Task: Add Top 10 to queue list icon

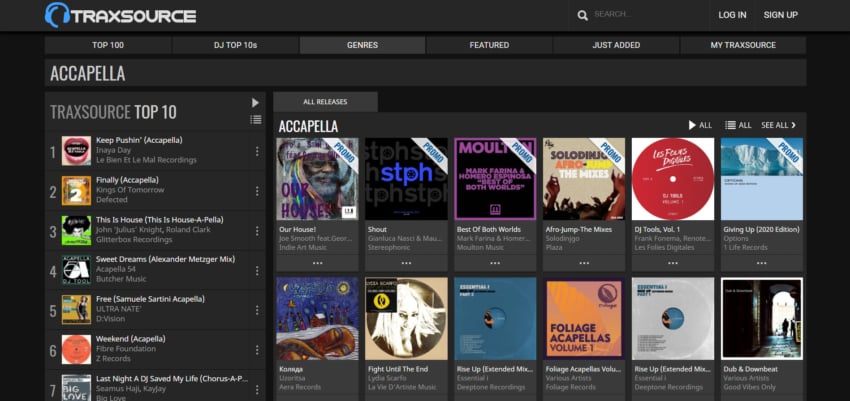Action: pyautogui.click(x=255, y=120)
